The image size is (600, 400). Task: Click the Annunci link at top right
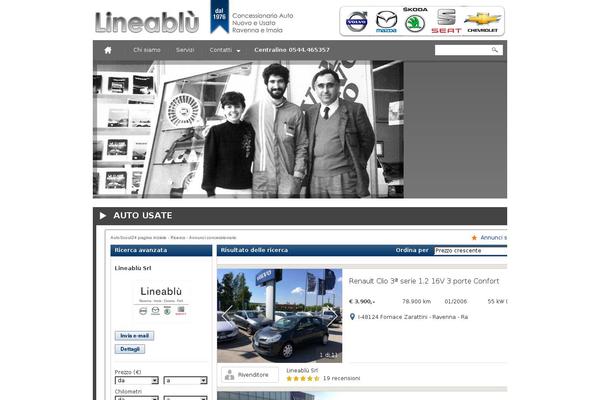493,238
